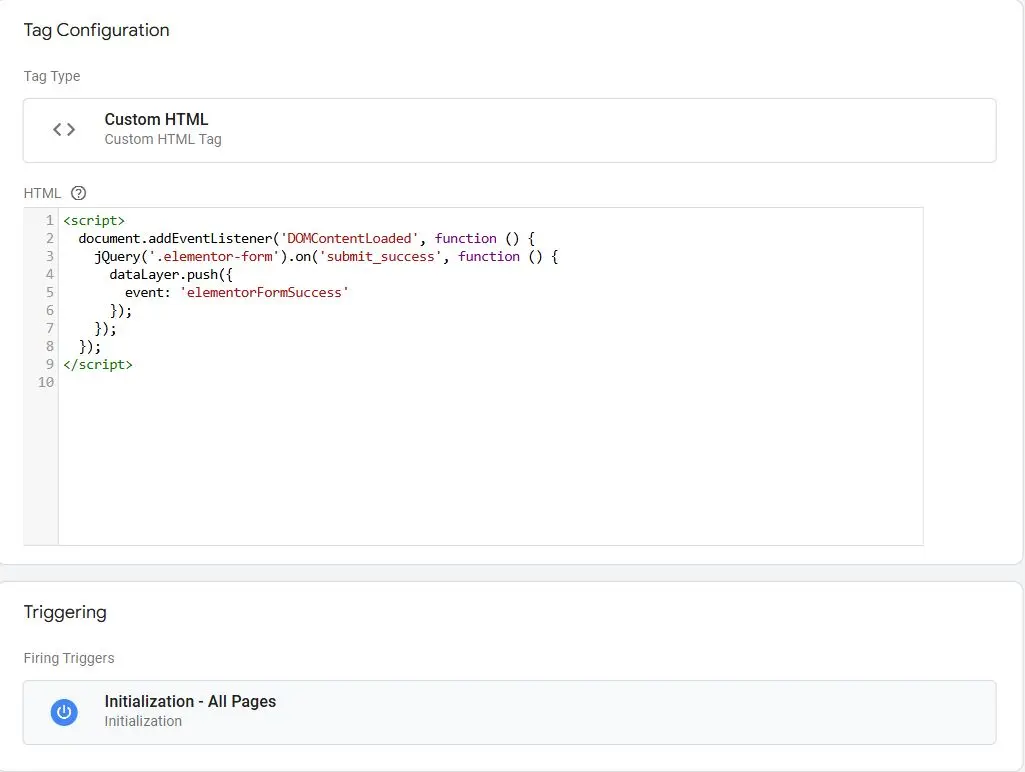Click line number 5 in the gutter

point(50,292)
